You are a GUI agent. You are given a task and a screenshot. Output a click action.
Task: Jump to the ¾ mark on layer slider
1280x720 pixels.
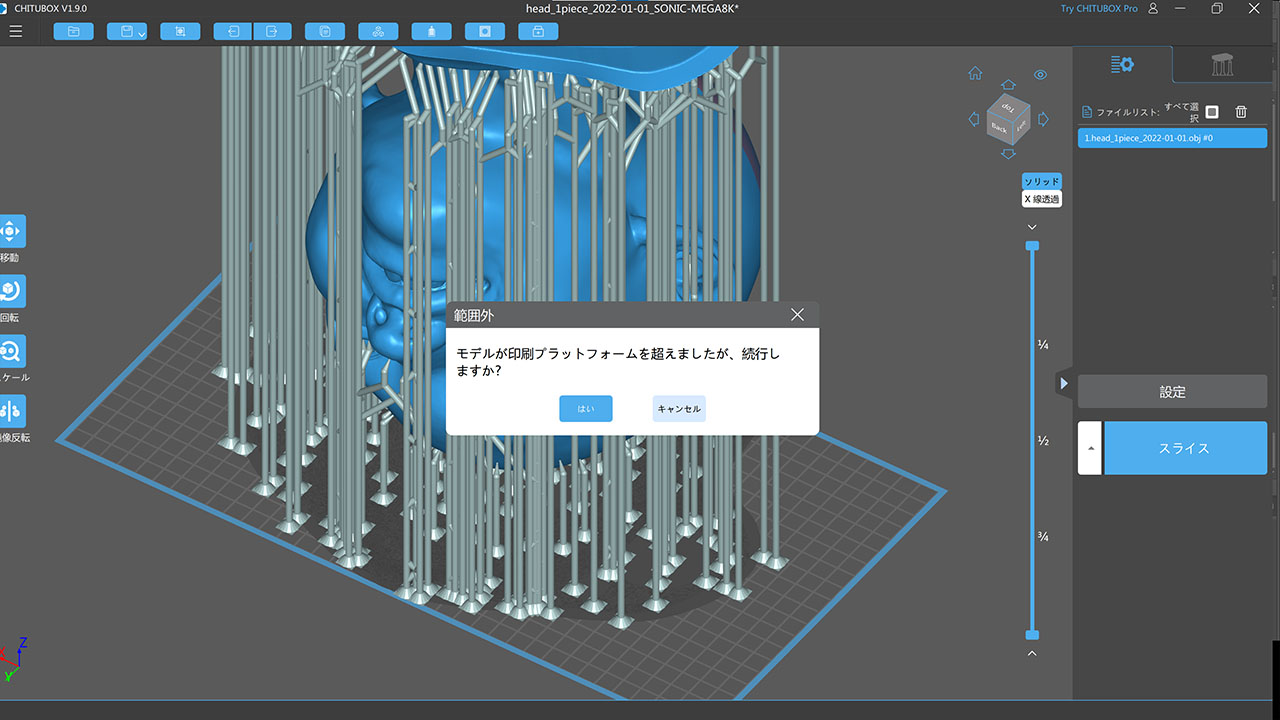(x=1043, y=537)
